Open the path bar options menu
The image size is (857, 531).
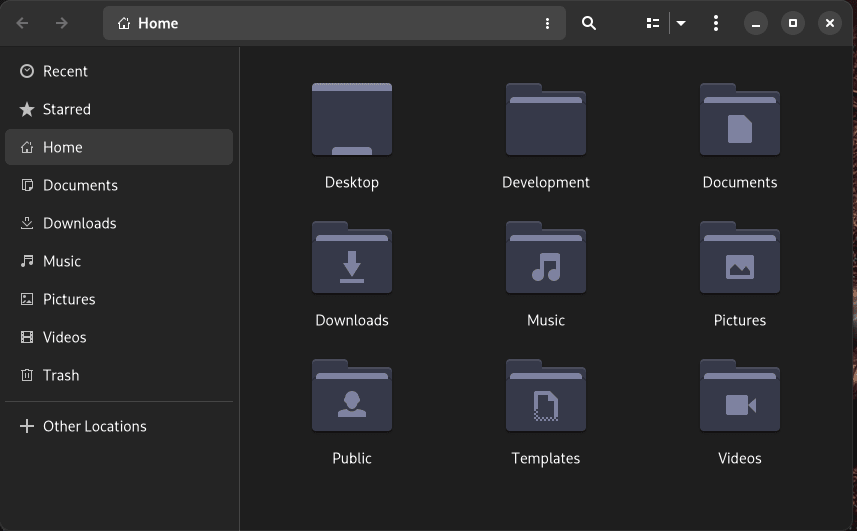tap(547, 23)
